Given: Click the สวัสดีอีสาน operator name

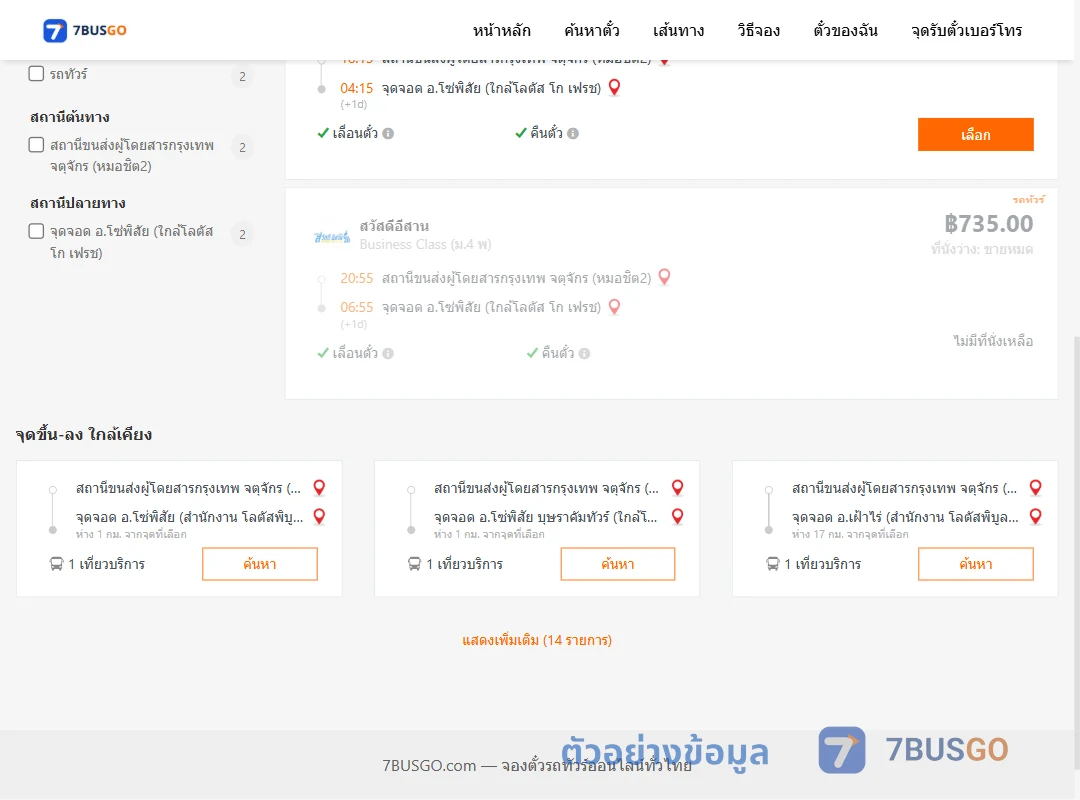Looking at the screenshot, I should (394, 226).
